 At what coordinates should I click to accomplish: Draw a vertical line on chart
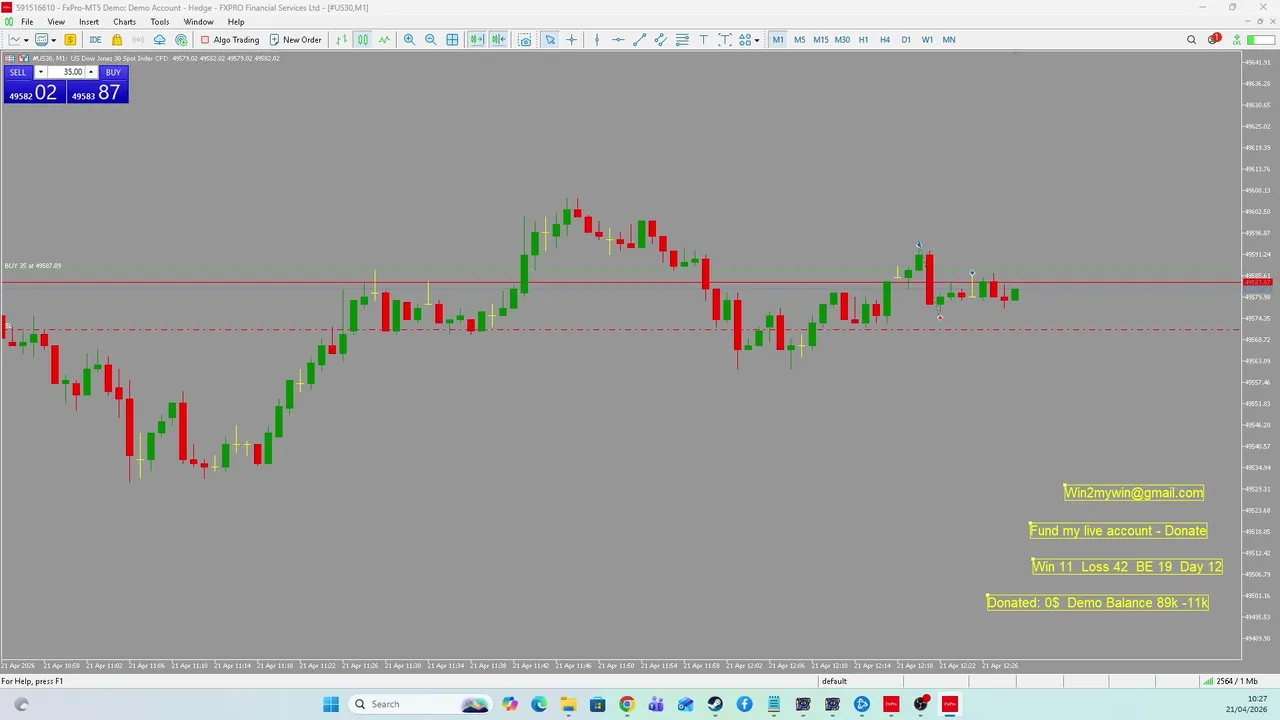[597, 40]
